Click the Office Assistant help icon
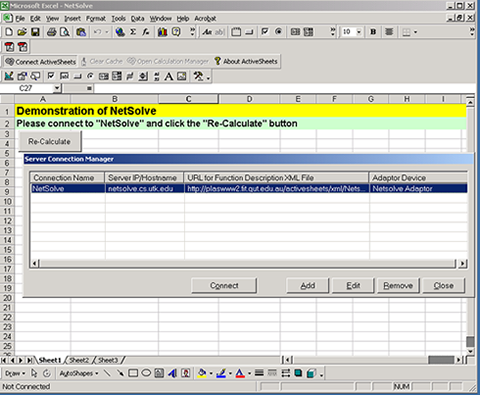This screenshot has height=395, width=480. [176, 32]
